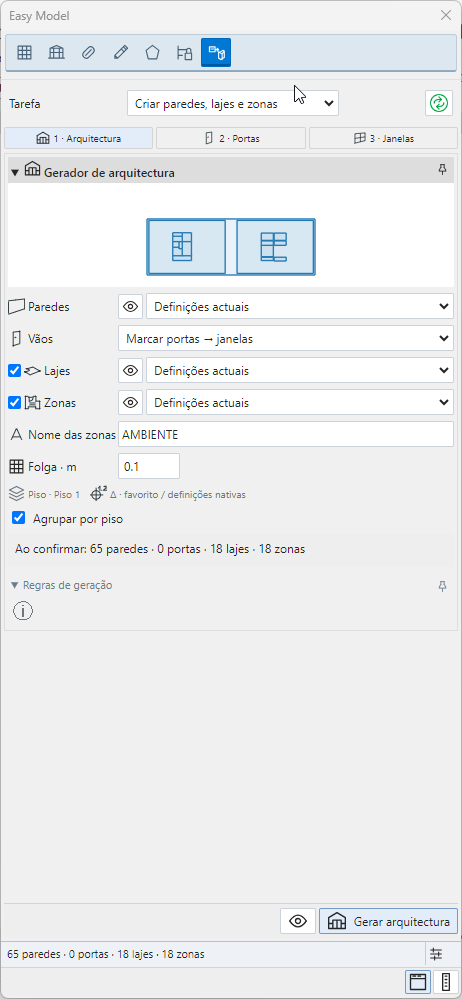Image resolution: width=462 pixels, height=999 pixels.
Task: Disable Agrupar por piso checkbox
Action: click(x=18, y=518)
